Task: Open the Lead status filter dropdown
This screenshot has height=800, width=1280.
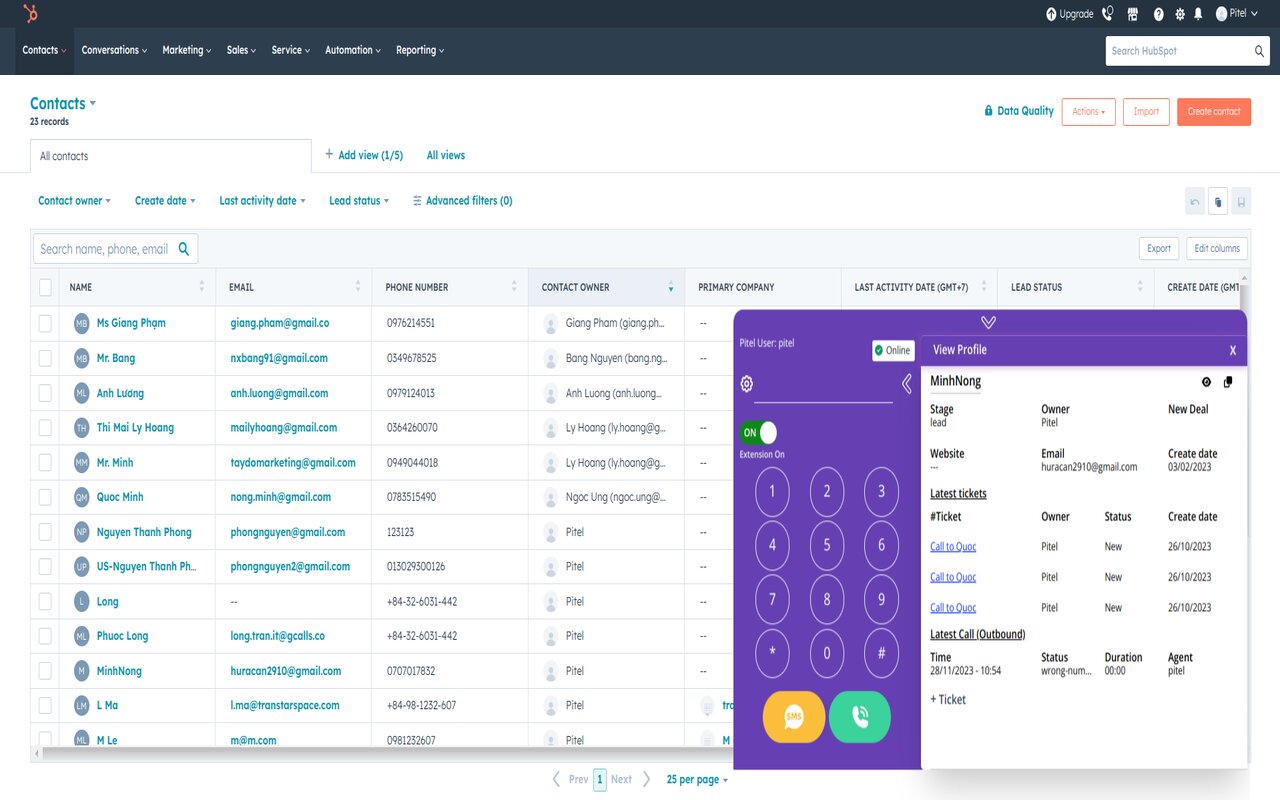Action: coord(359,201)
